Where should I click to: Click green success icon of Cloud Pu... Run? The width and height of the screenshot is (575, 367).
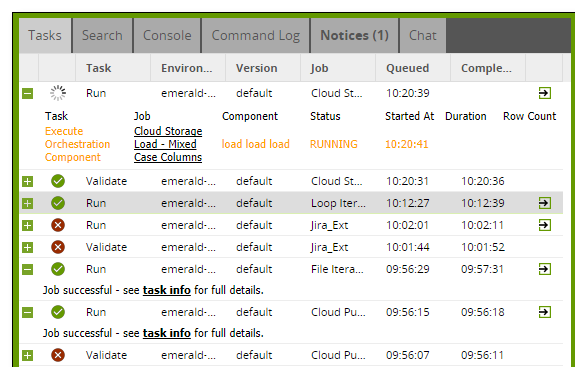[x=58, y=312]
